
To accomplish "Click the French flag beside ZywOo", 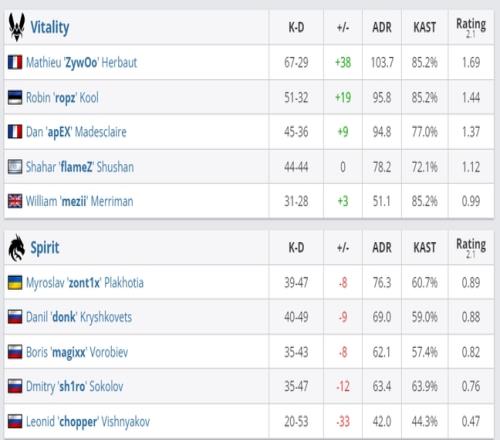I will [x=15, y=62].
